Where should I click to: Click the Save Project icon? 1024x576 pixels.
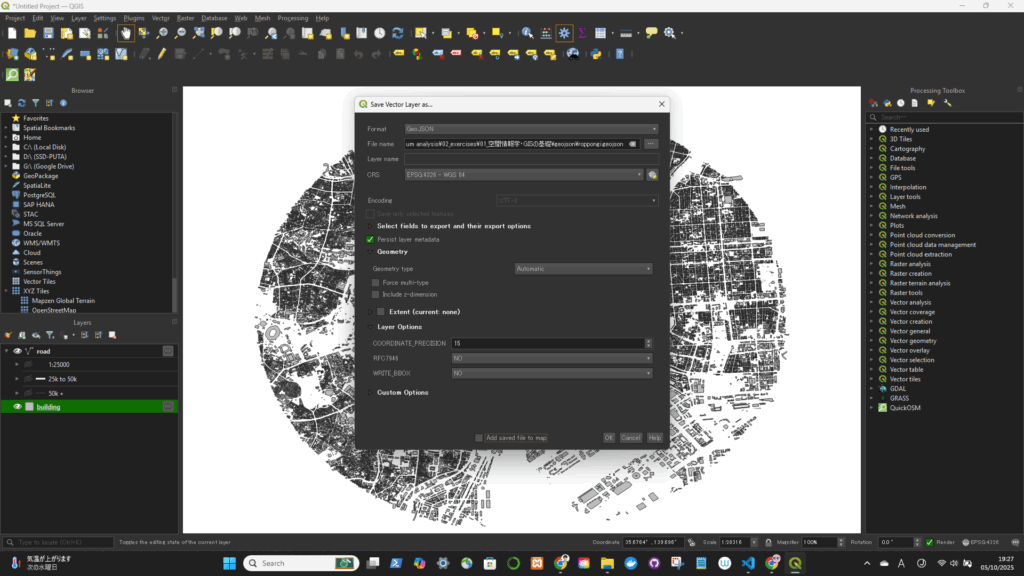point(48,33)
